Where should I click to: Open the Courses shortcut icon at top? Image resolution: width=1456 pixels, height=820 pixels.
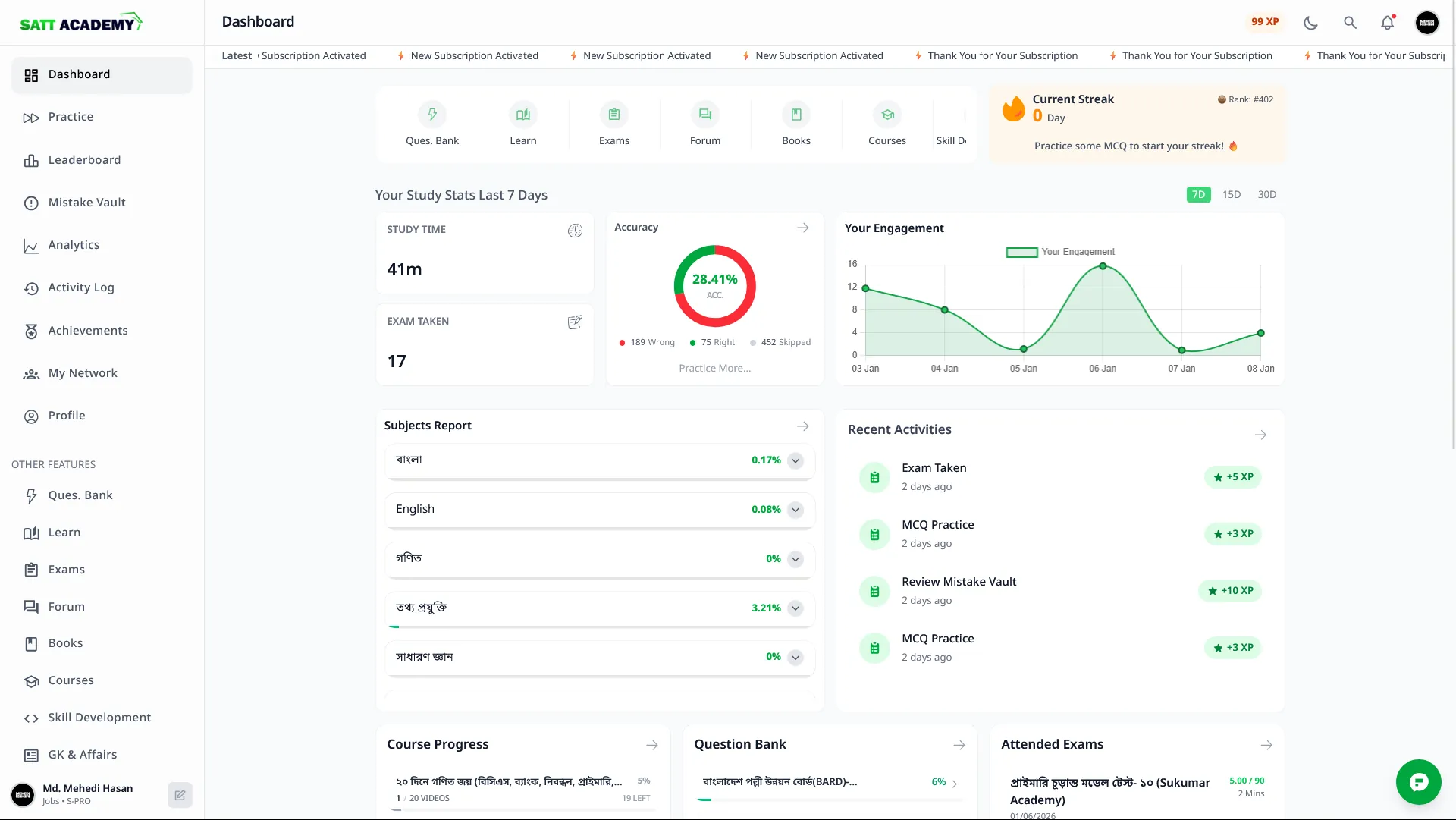(887, 115)
